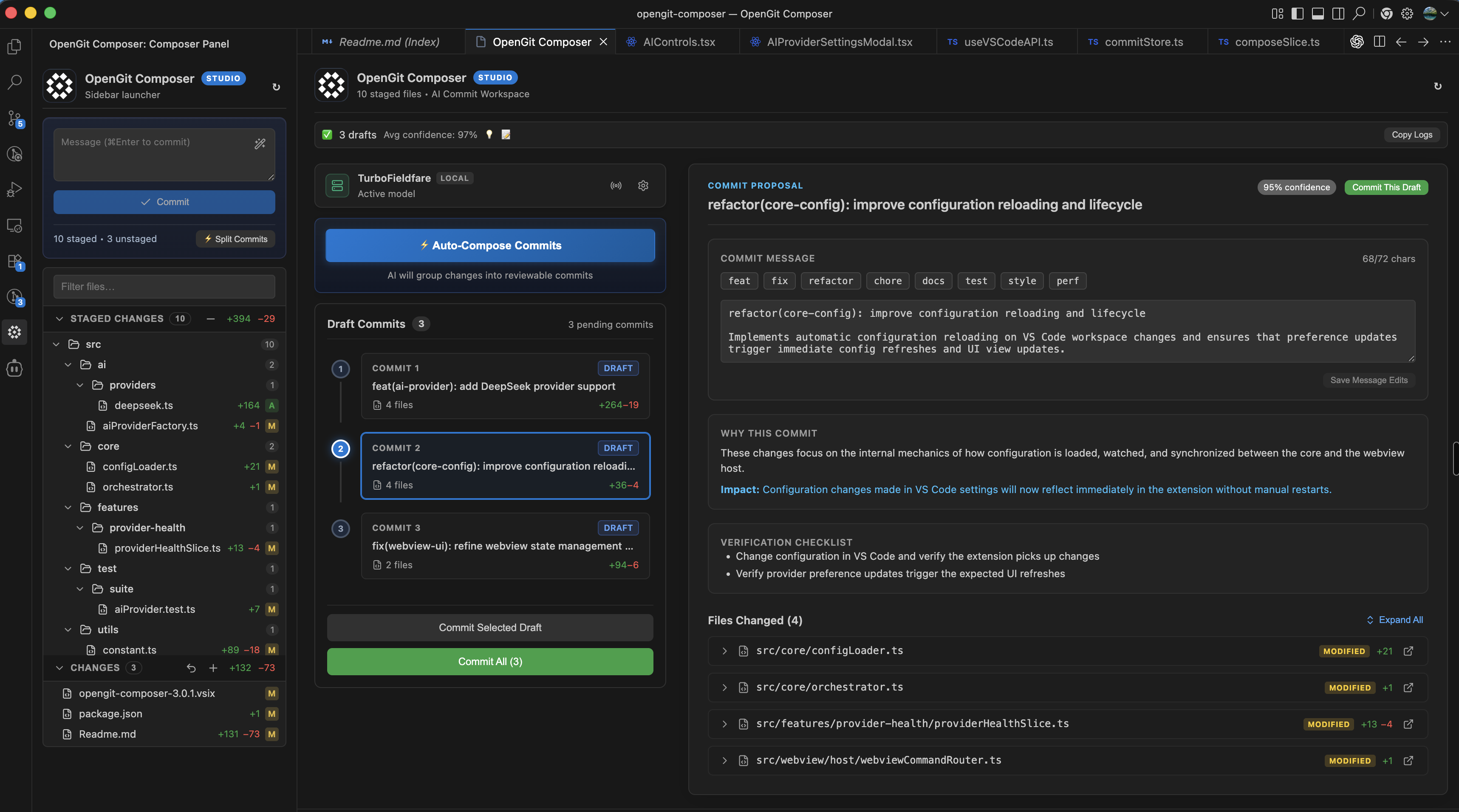Image resolution: width=1459 pixels, height=812 pixels.
Task: Open src/core/configLoader.ts via its external-link icon
Action: [x=1408, y=651]
